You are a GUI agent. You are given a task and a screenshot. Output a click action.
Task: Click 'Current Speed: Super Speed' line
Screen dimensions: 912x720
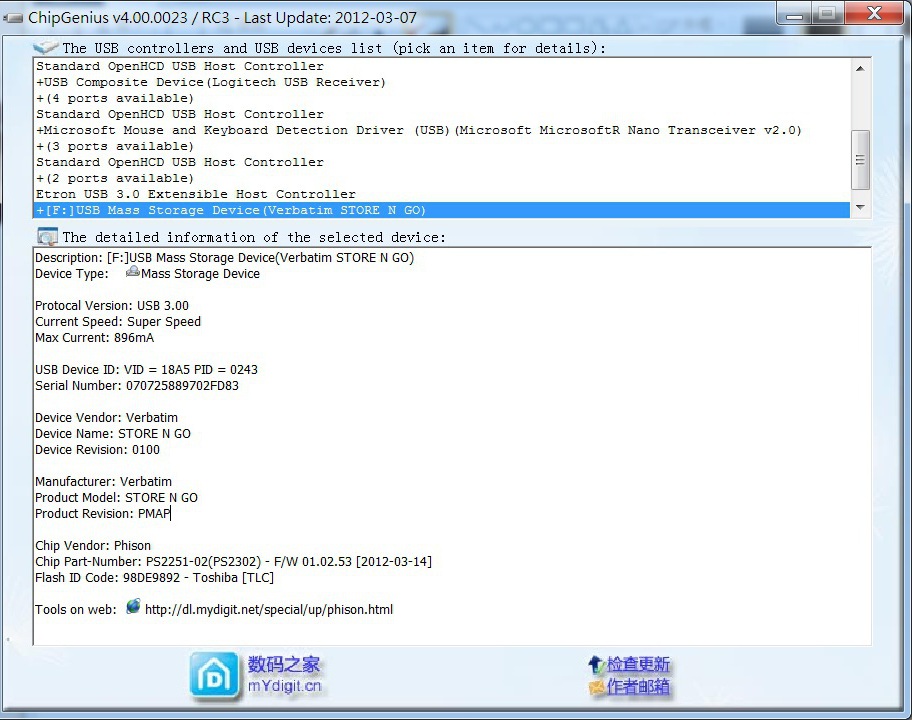coord(118,322)
